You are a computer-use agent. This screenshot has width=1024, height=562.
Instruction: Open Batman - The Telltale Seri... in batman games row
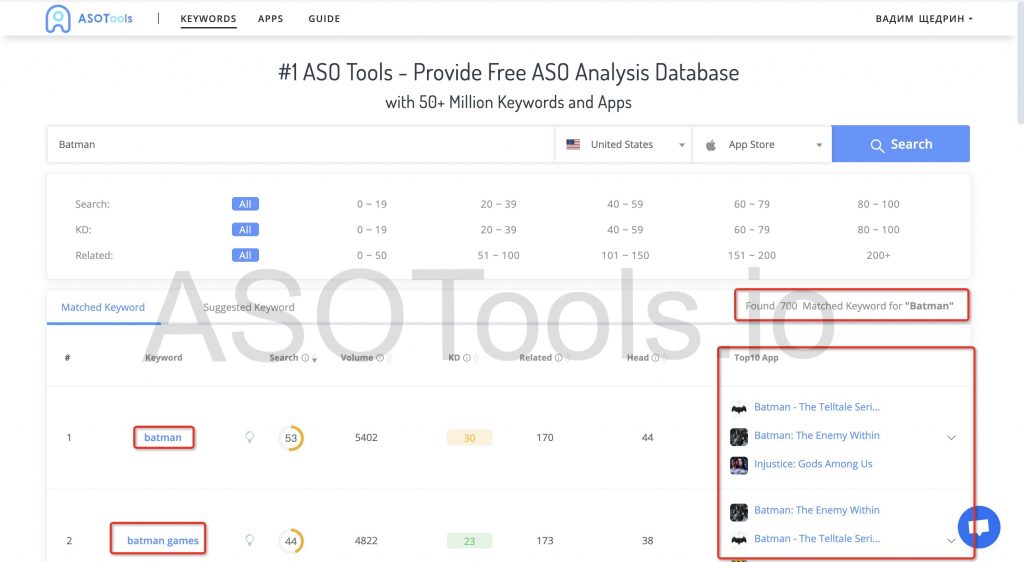817,539
